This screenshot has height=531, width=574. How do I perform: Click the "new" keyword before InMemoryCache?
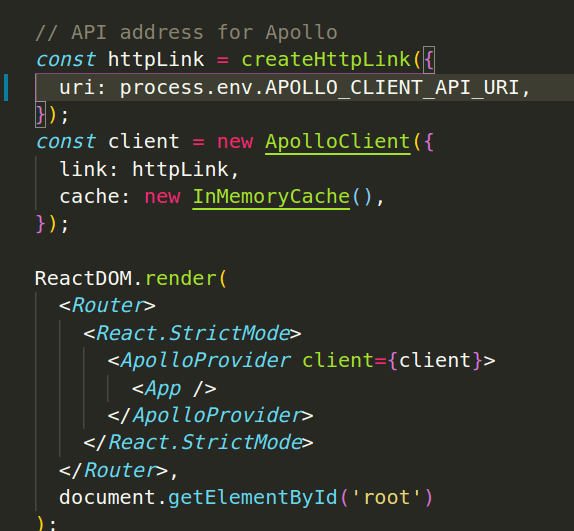[x=162, y=197]
